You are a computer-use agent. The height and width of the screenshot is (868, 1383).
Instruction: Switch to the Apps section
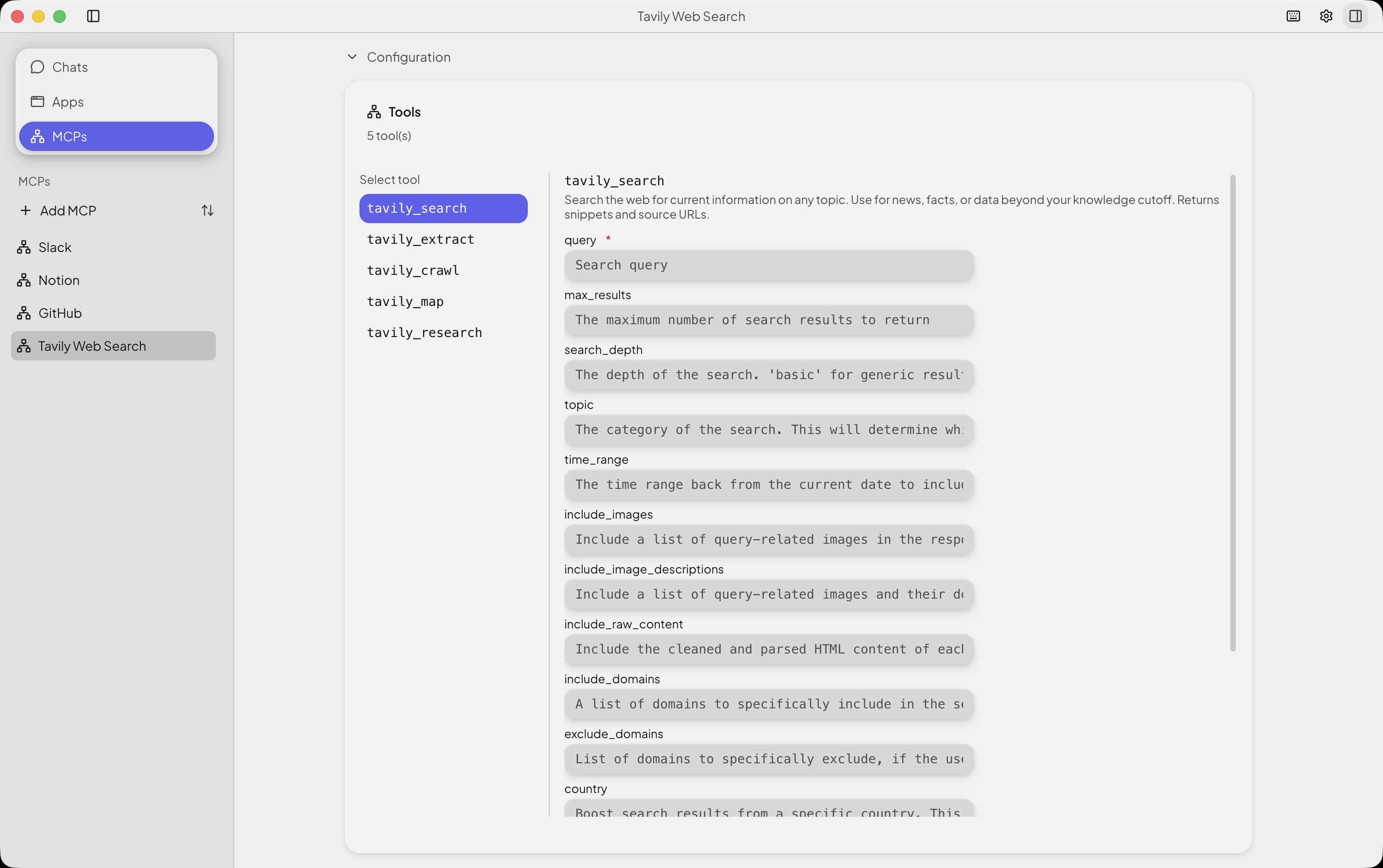coord(68,102)
